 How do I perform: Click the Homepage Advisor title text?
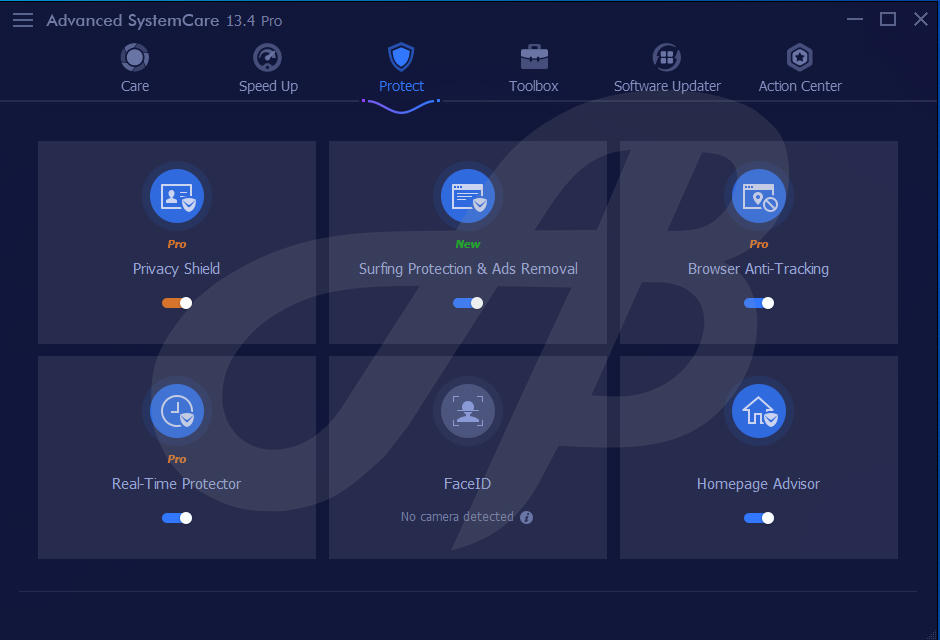pyautogui.click(x=758, y=484)
